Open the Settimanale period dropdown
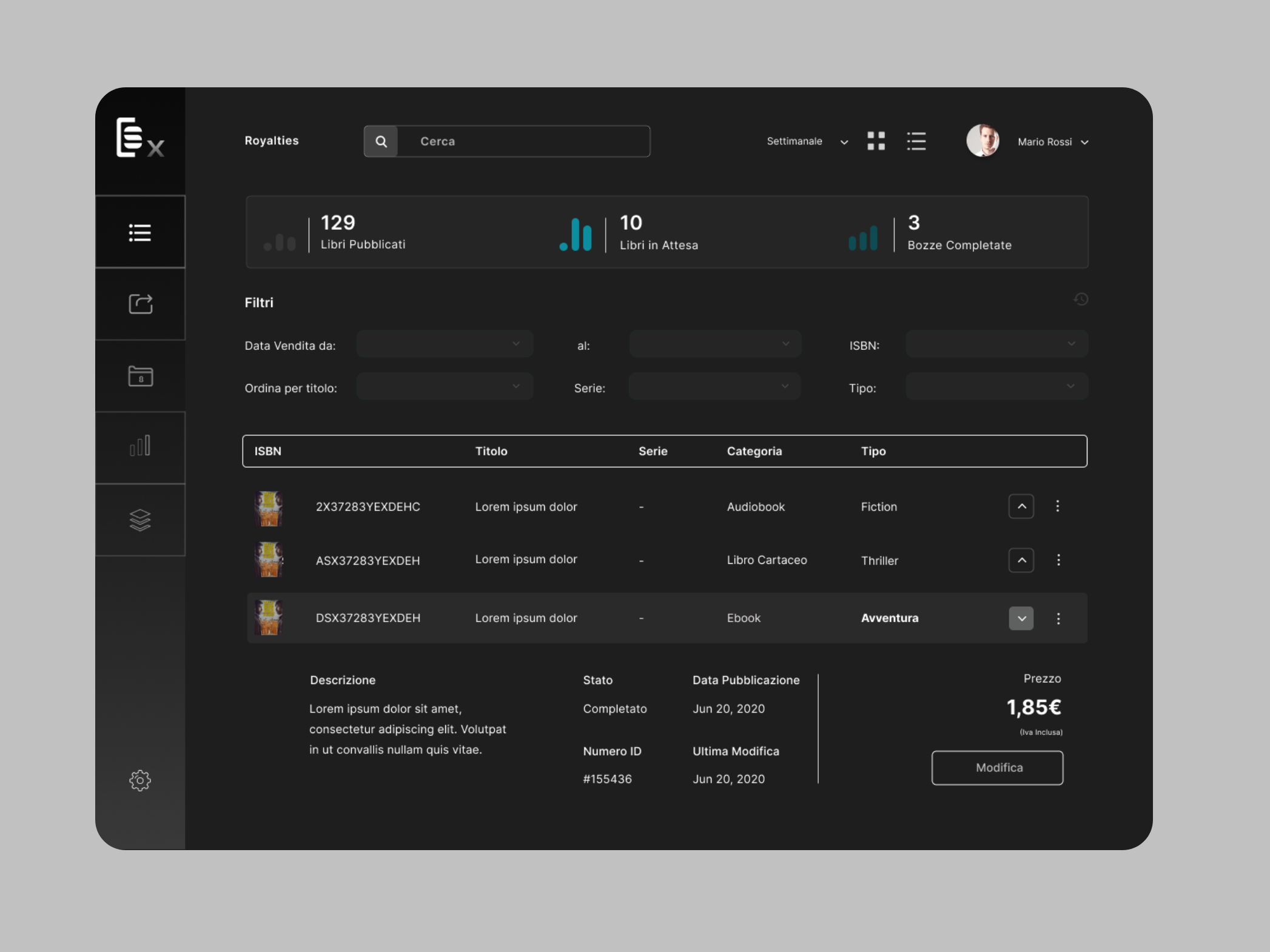The height and width of the screenshot is (952, 1270). [807, 141]
